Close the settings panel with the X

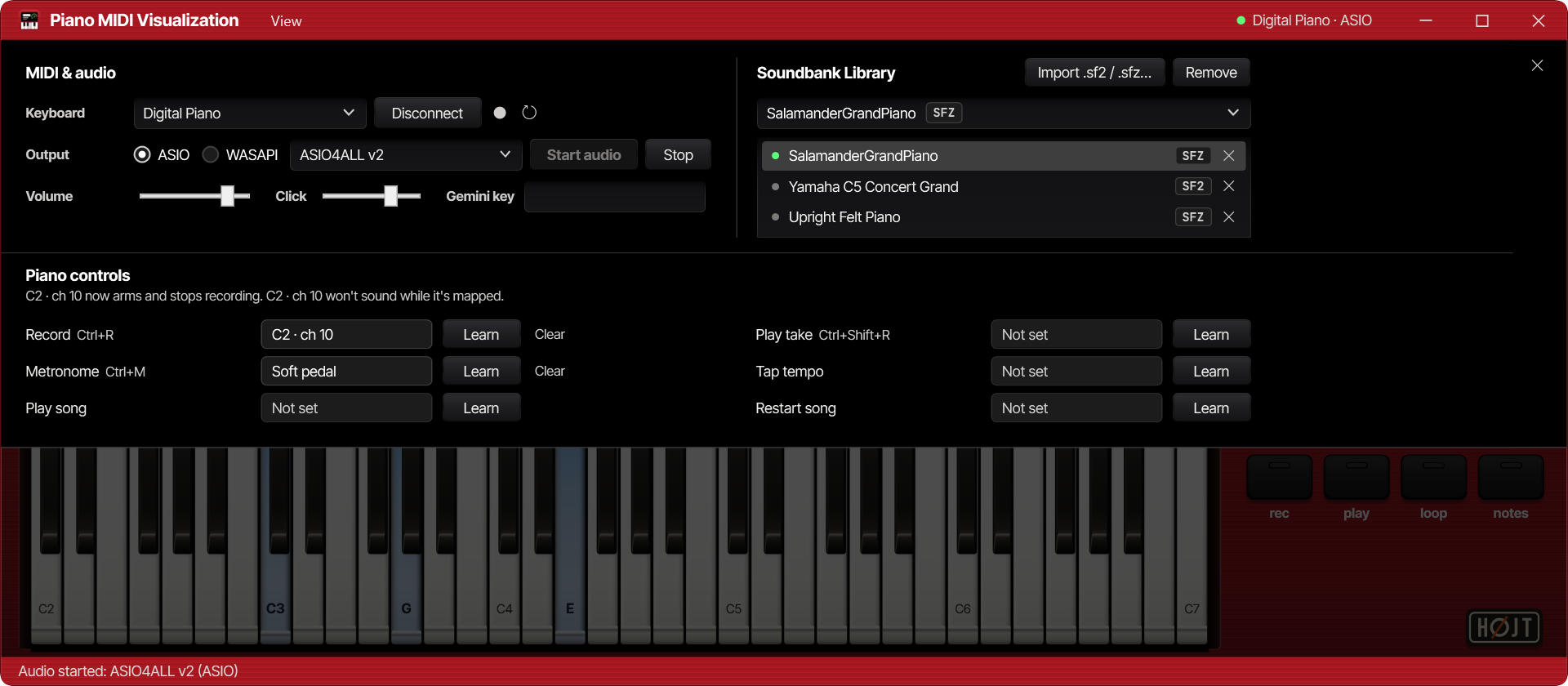pyautogui.click(x=1537, y=65)
